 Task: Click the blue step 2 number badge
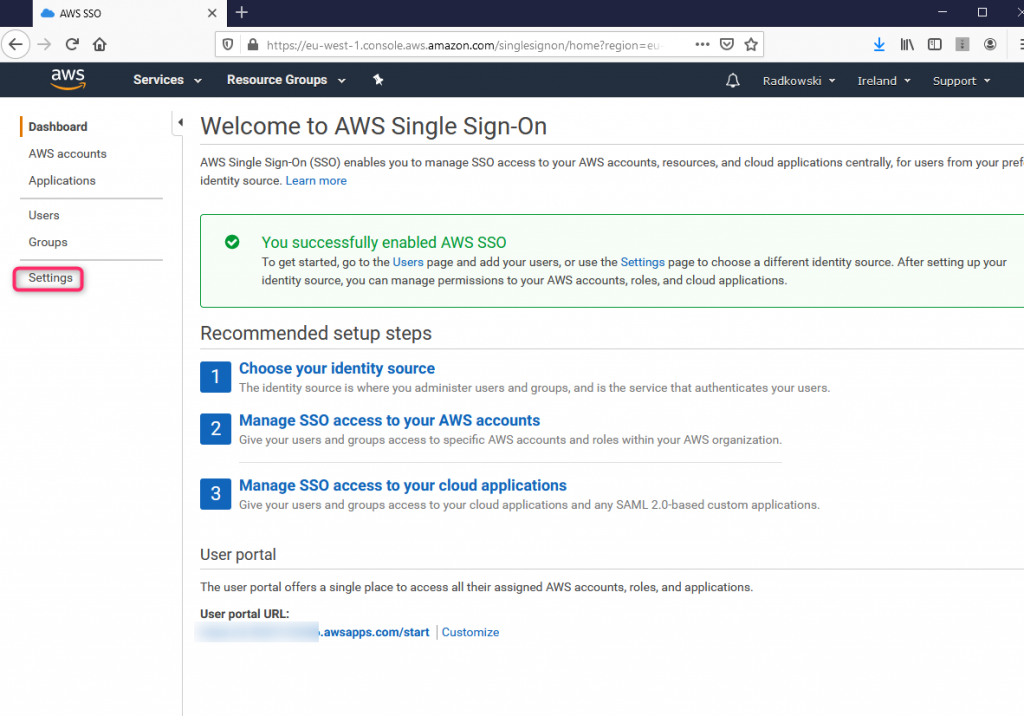(216, 429)
